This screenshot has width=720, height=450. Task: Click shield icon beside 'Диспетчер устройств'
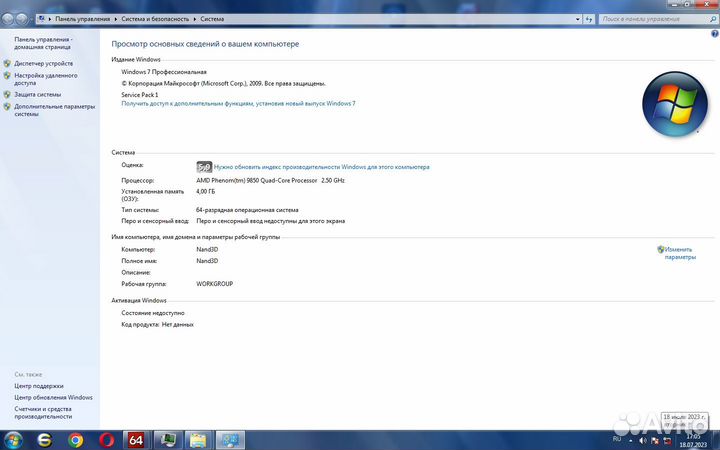[x=7, y=63]
